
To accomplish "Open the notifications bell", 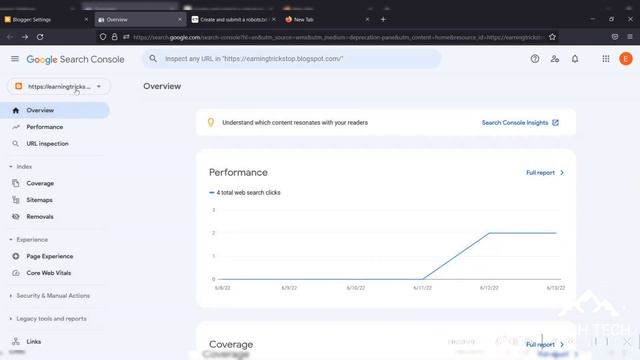I will tap(575, 59).
